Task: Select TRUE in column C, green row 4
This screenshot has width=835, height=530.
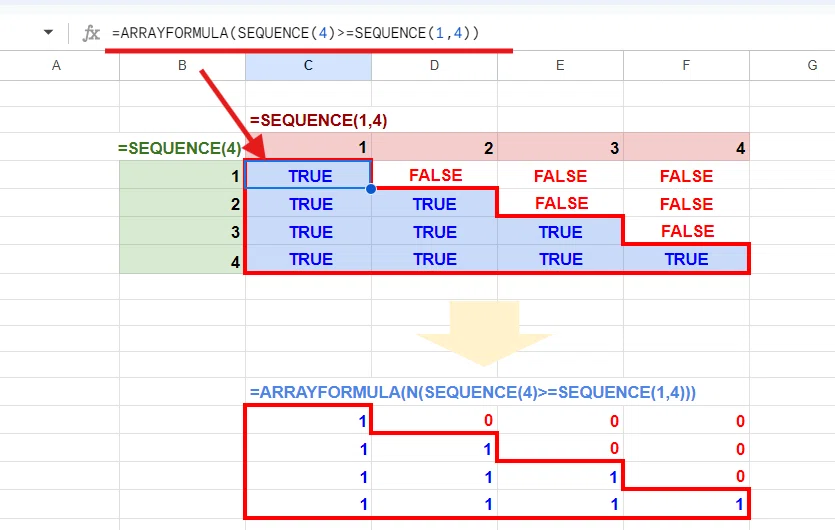Action: [x=308, y=259]
